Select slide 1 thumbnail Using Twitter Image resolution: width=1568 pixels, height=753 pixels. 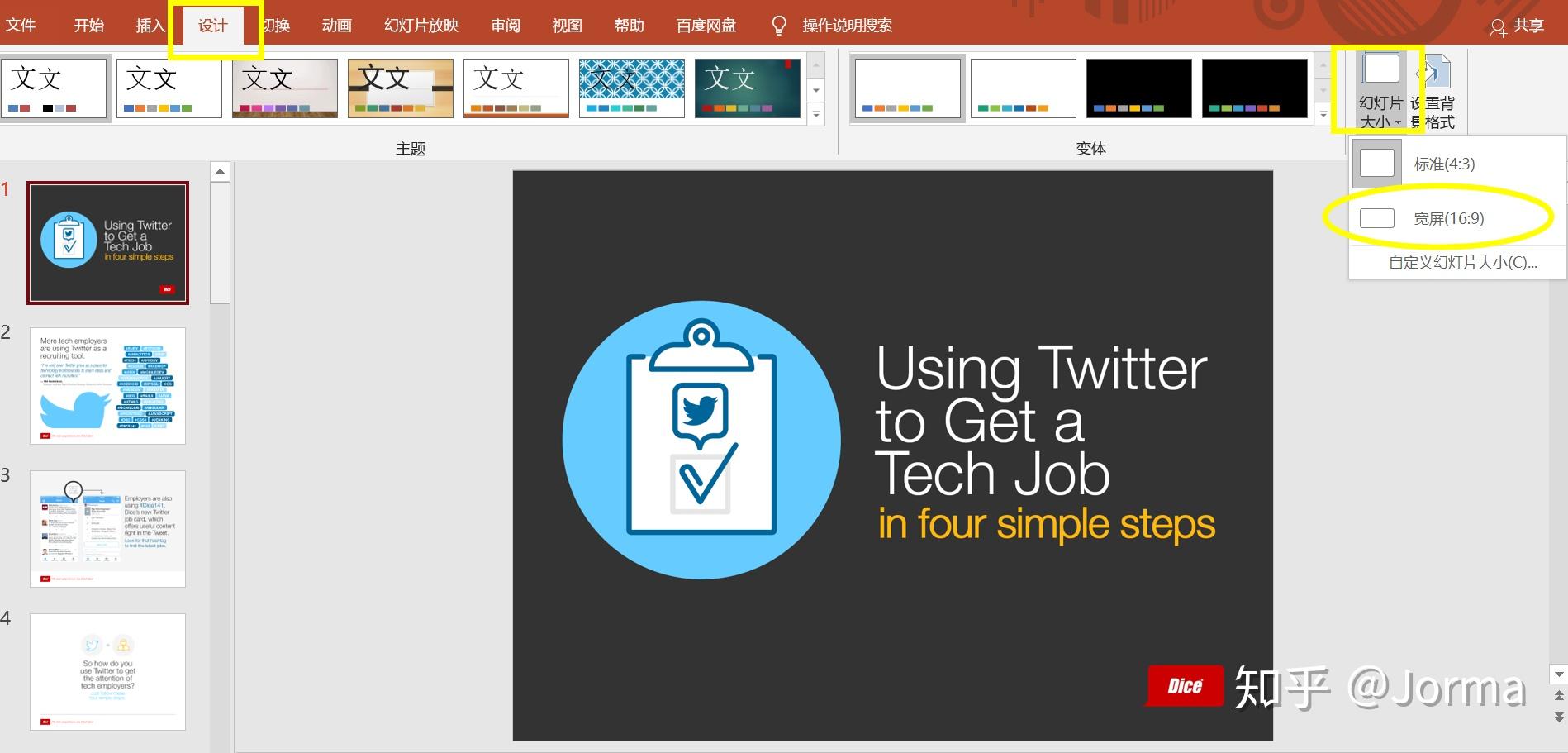[108, 243]
